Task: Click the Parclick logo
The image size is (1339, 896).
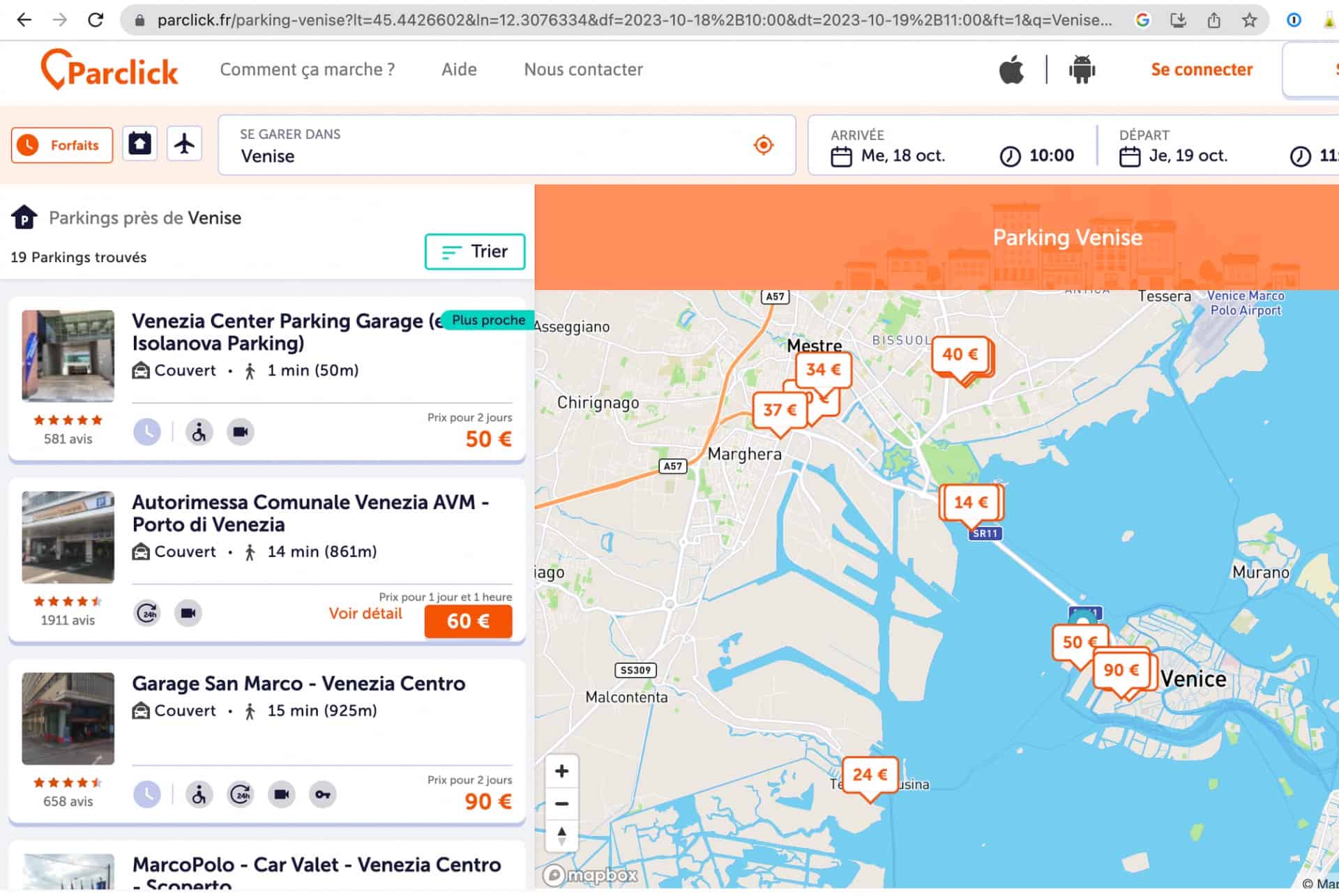Action: (109, 70)
